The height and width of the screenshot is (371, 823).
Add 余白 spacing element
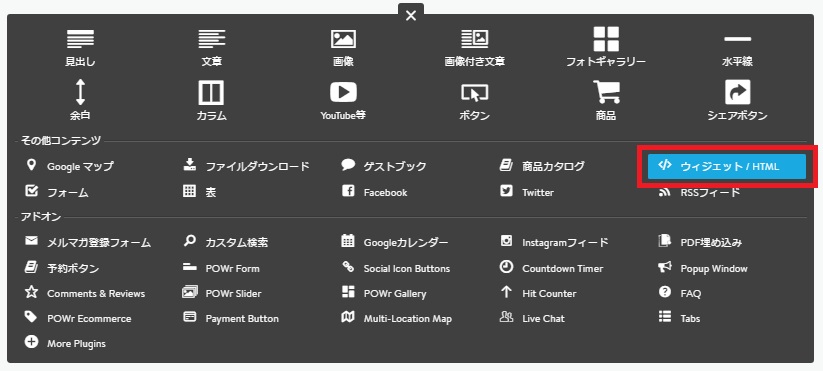80,100
